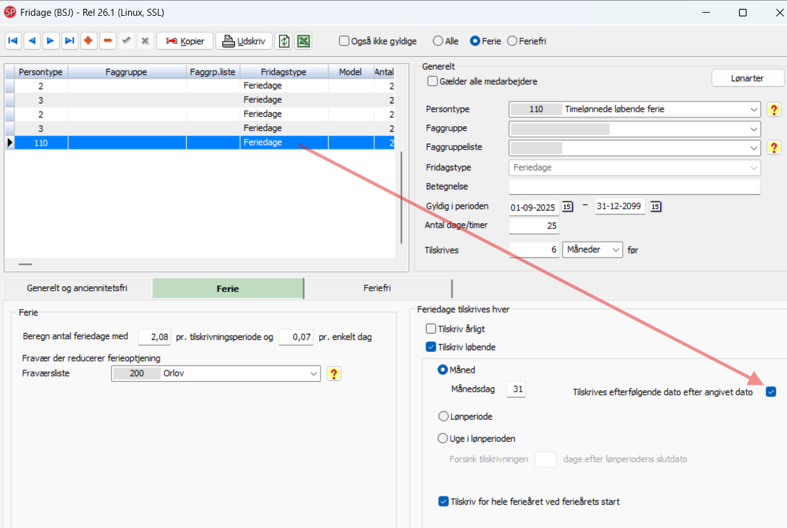Toggle Også ikke gyldige checkbox
The height and width of the screenshot is (528, 787).
344,41
